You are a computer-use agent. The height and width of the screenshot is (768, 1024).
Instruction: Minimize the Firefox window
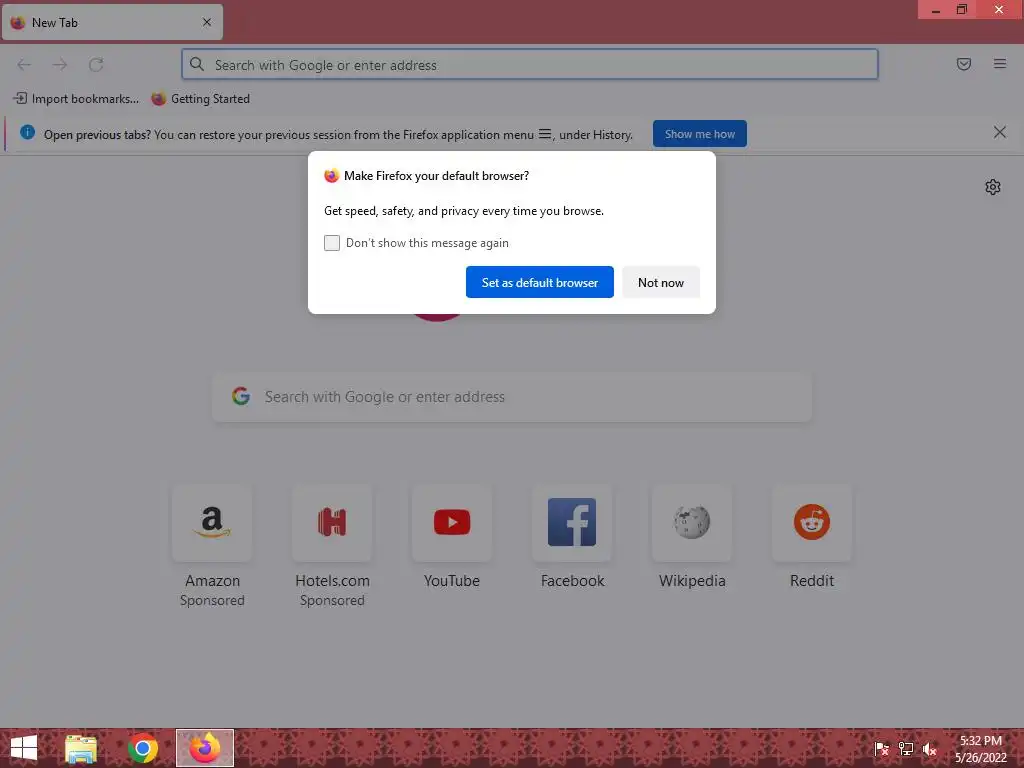click(935, 10)
